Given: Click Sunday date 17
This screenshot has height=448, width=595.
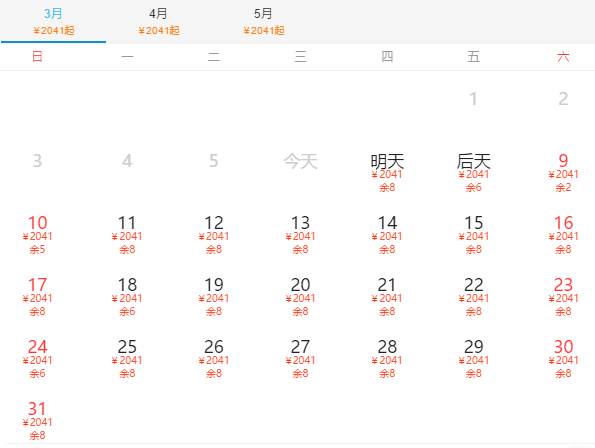Looking at the screenshot, I should point(37,296).
